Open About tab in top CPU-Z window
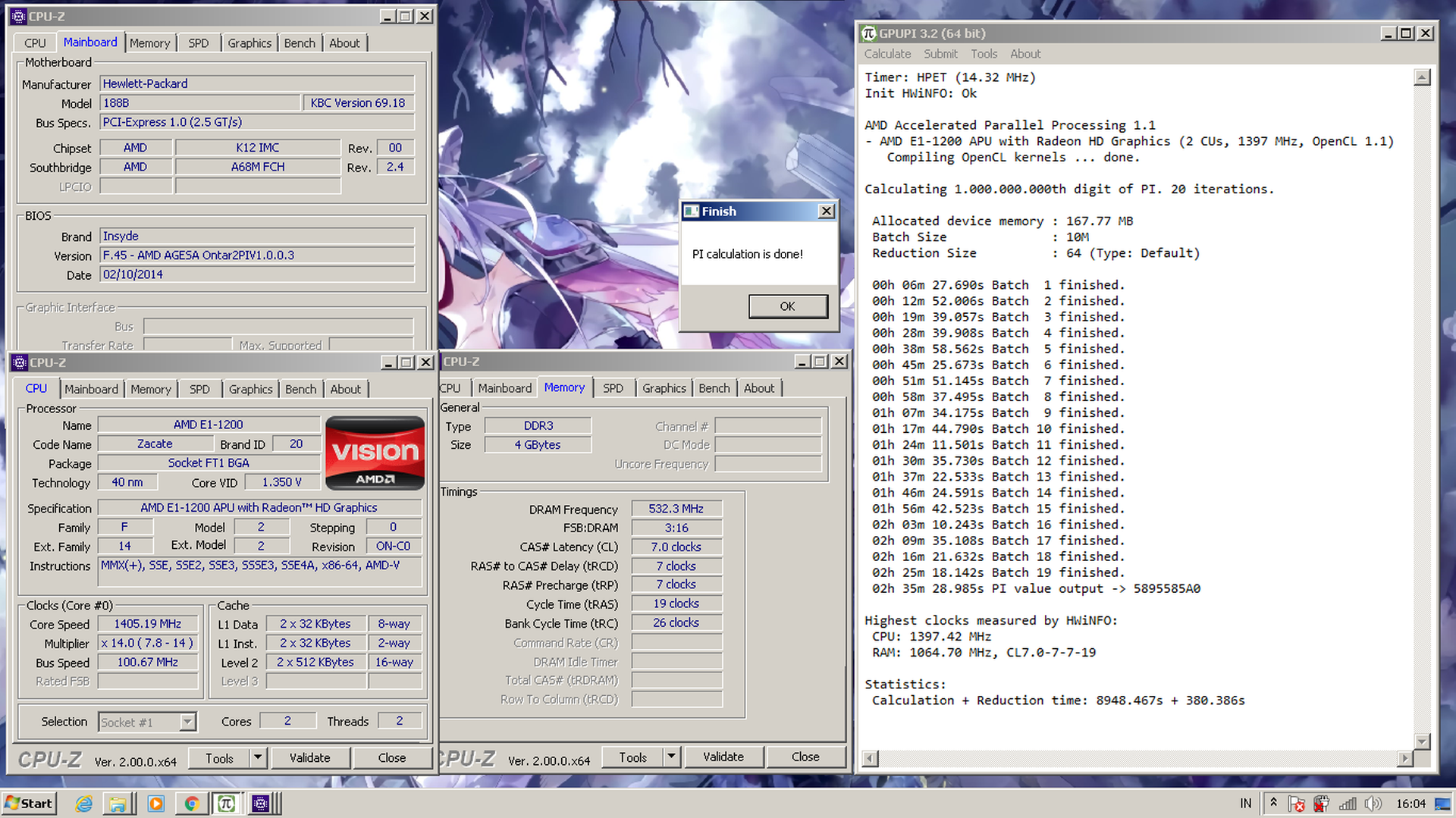This screenshot has width=1456, height=818. [x=344, y=43]
